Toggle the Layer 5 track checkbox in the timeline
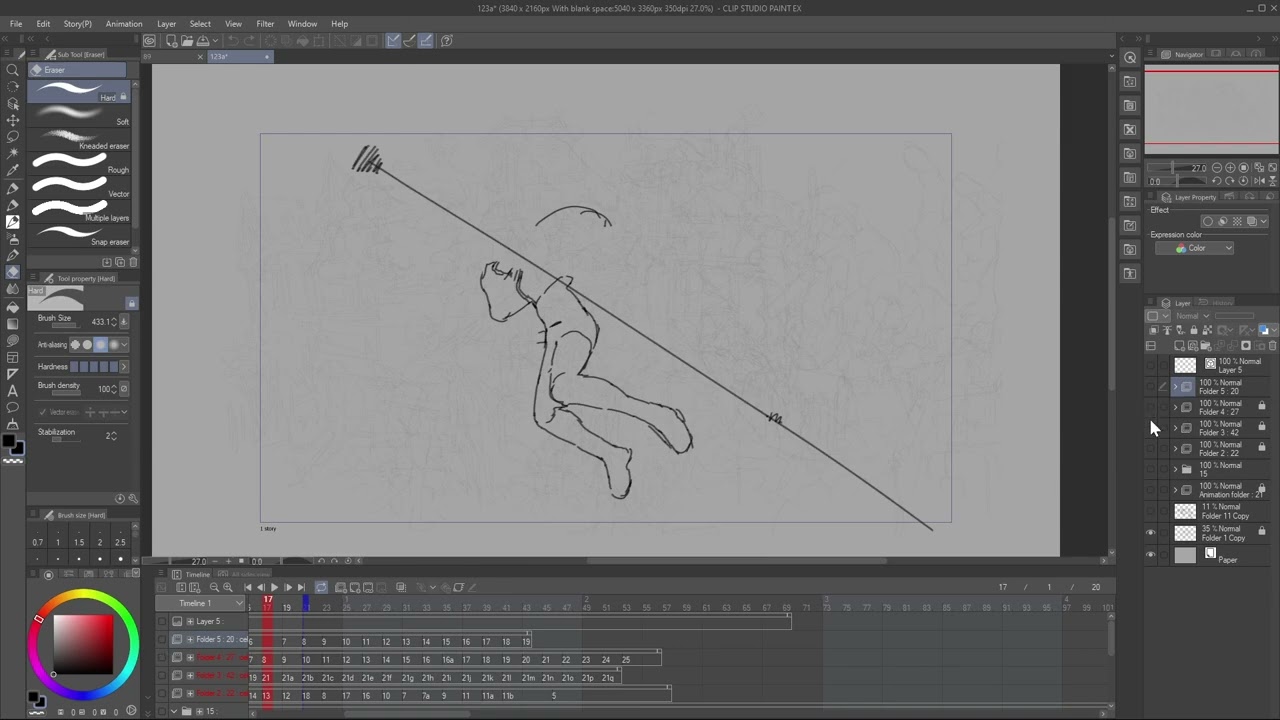Viewport: 1280px width, 720px height. pos(162,621)
